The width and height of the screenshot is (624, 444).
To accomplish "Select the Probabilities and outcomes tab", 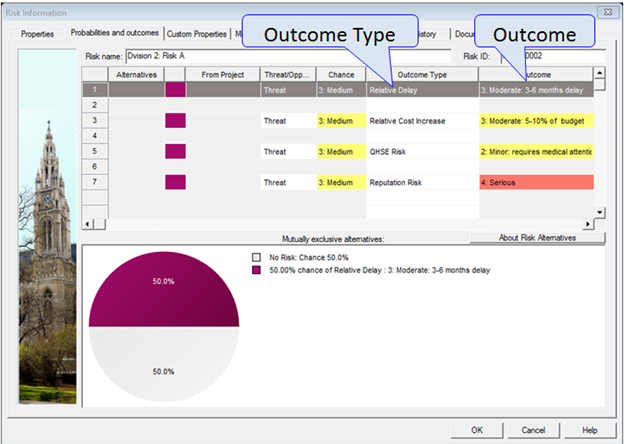I will pos(114,33).
